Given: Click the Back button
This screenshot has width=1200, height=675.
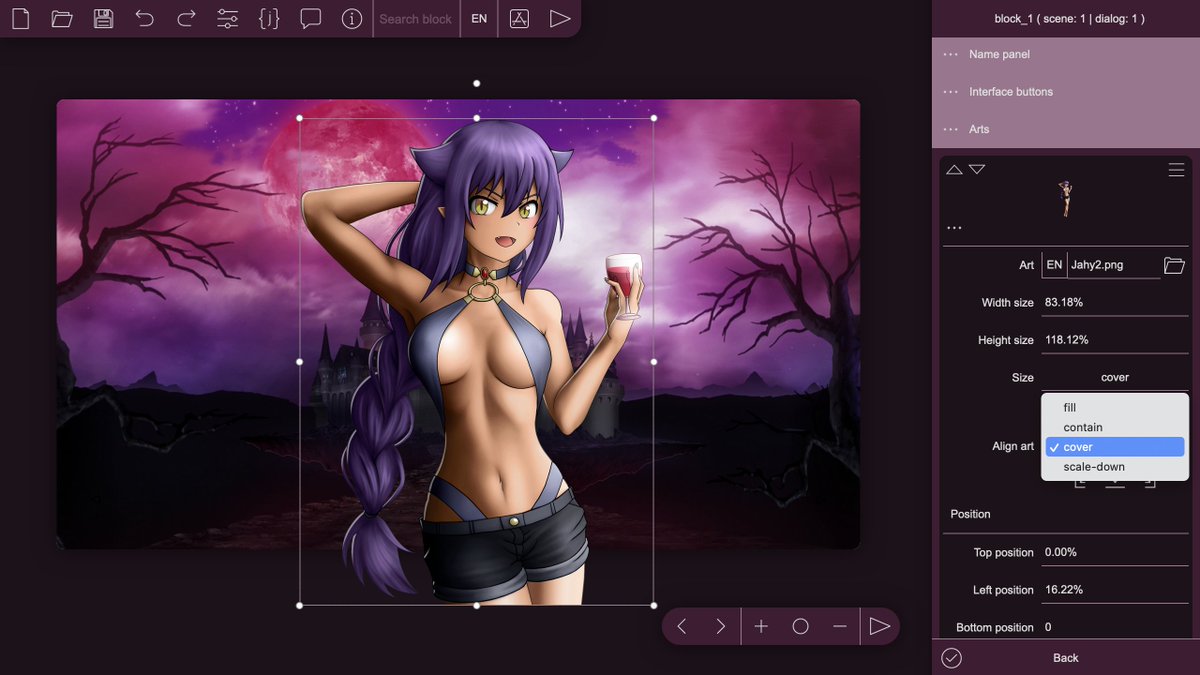Looking at the screenshot, I should [x=1066, y=657].
